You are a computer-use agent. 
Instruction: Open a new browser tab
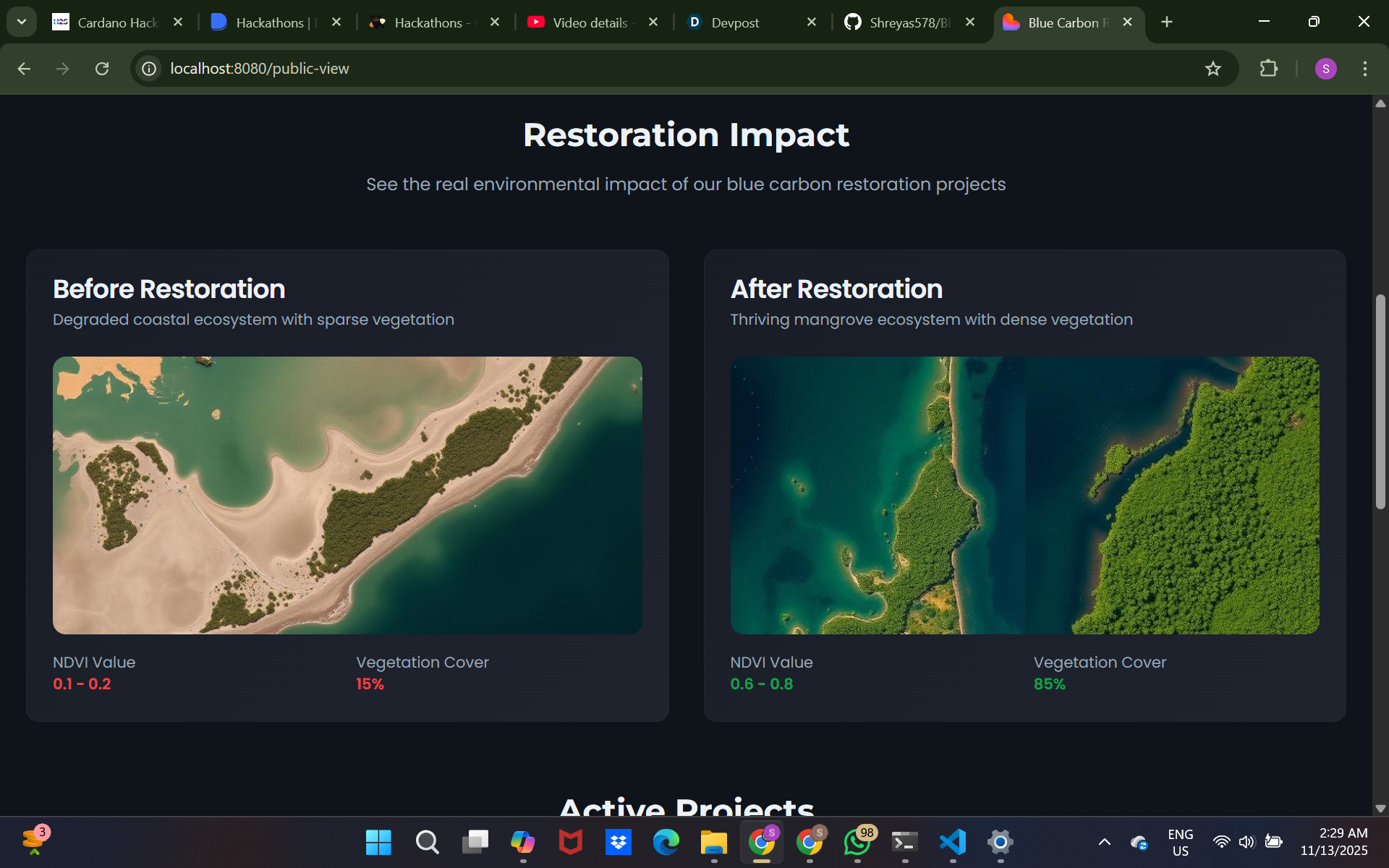click(1166, 22)
